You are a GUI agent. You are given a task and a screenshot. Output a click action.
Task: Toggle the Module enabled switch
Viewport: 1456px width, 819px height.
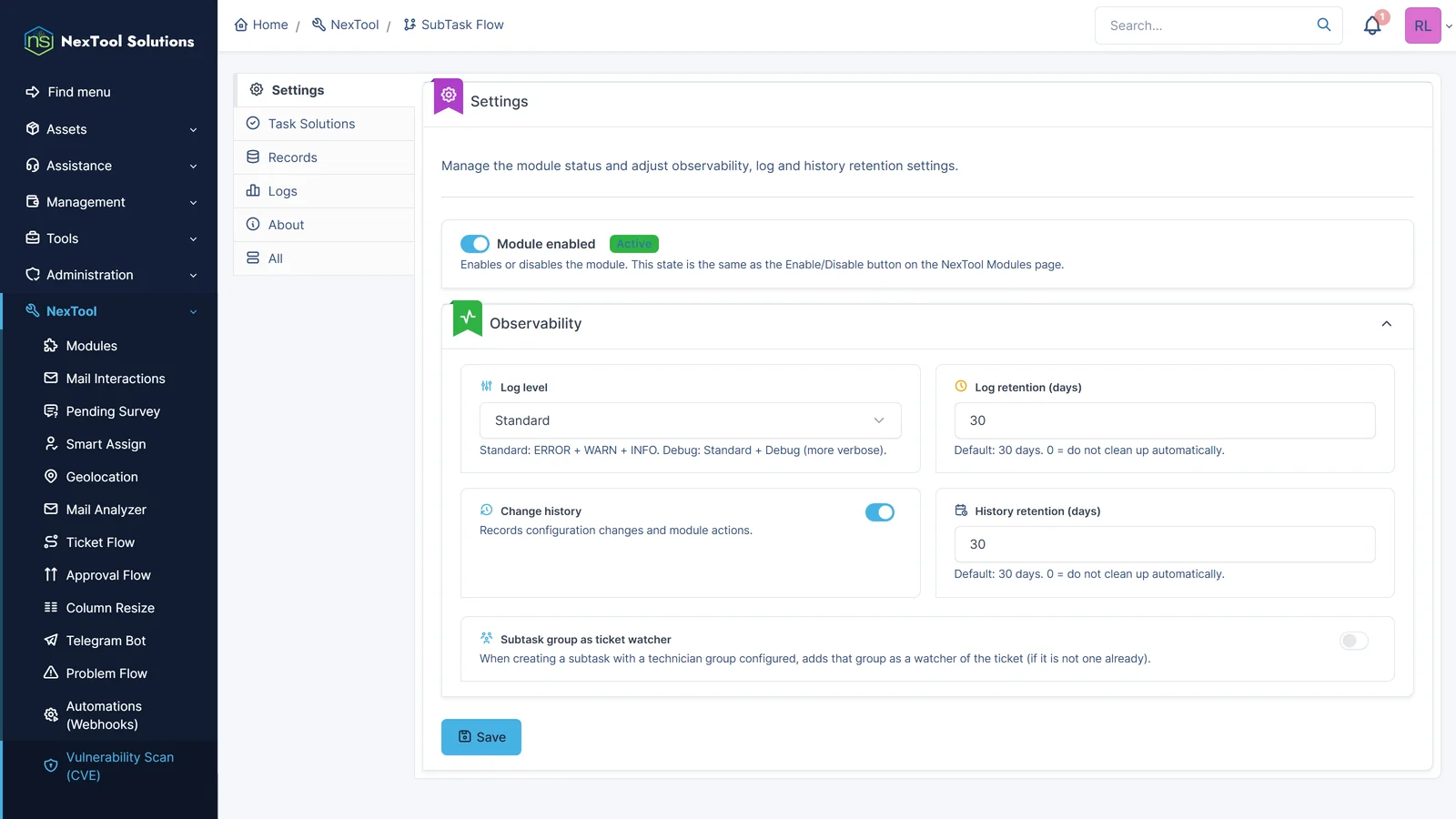point(475,244)
